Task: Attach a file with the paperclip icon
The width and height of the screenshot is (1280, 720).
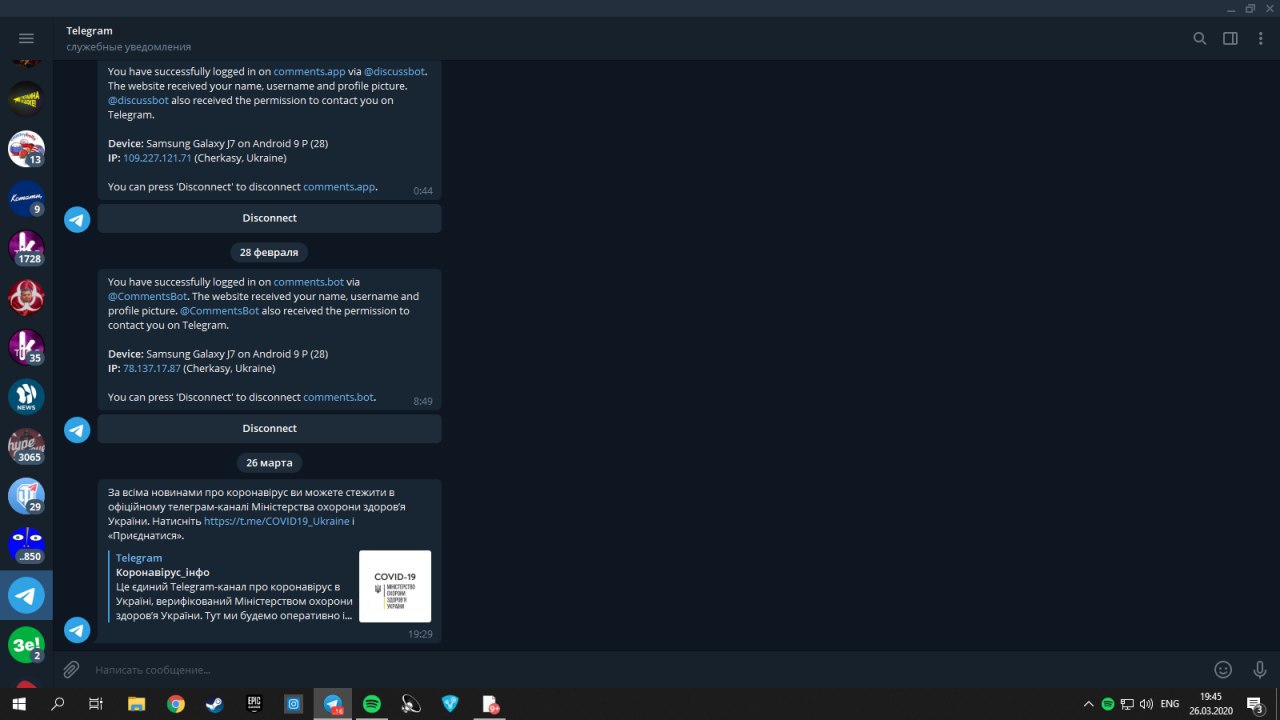Action: click(71, 669)
